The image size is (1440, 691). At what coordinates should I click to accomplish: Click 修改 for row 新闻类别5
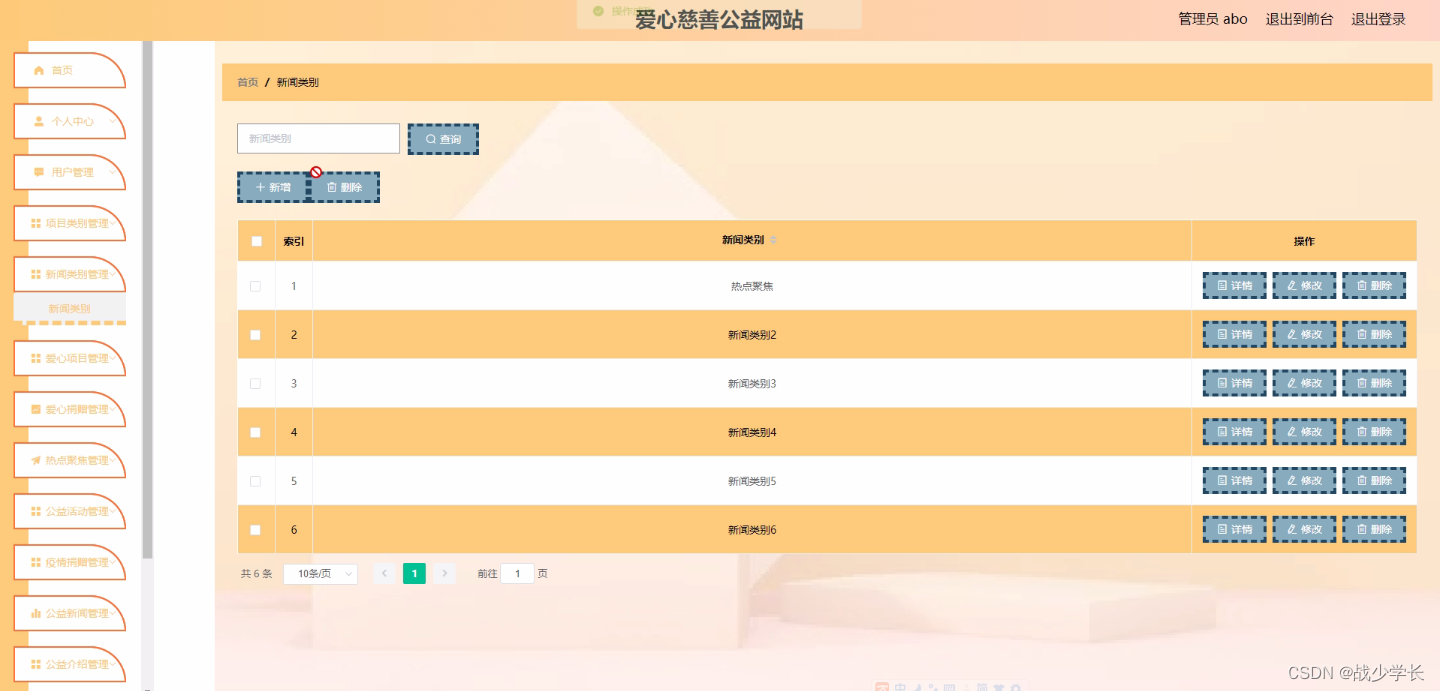coord(1304,481)
